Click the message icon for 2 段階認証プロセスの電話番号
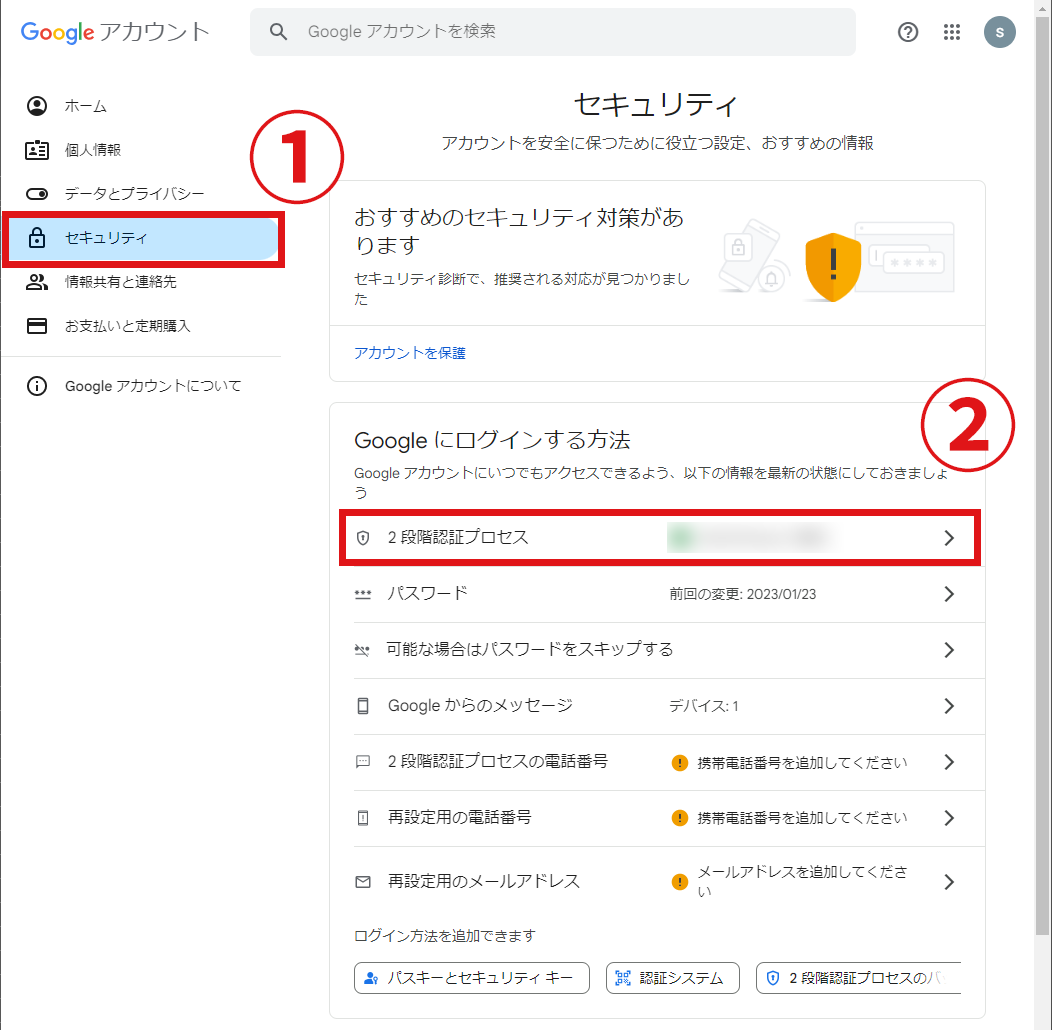1052x1030 pixels. click(x=363, y=762)
